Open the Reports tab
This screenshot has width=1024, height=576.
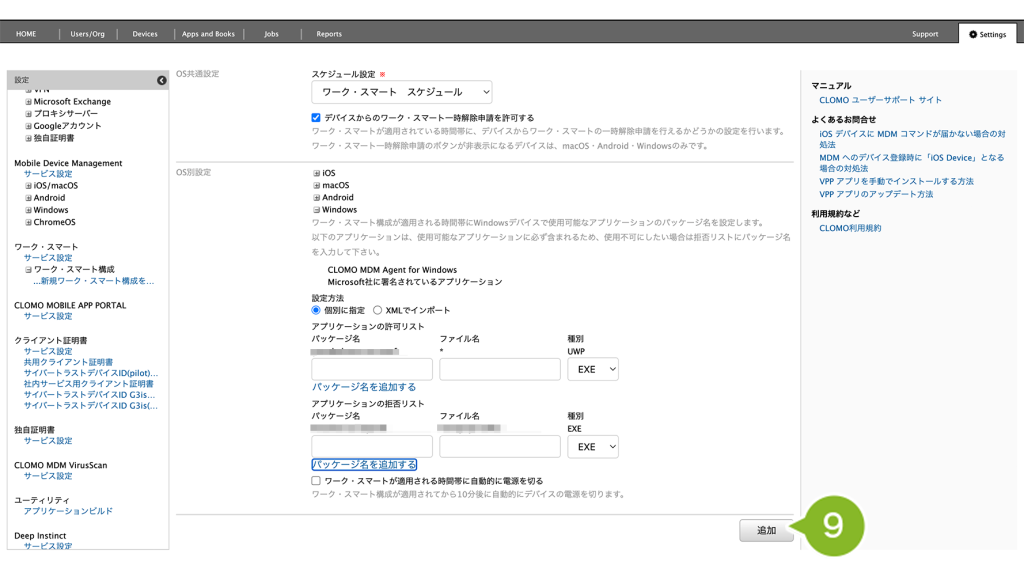click(329, 34)
